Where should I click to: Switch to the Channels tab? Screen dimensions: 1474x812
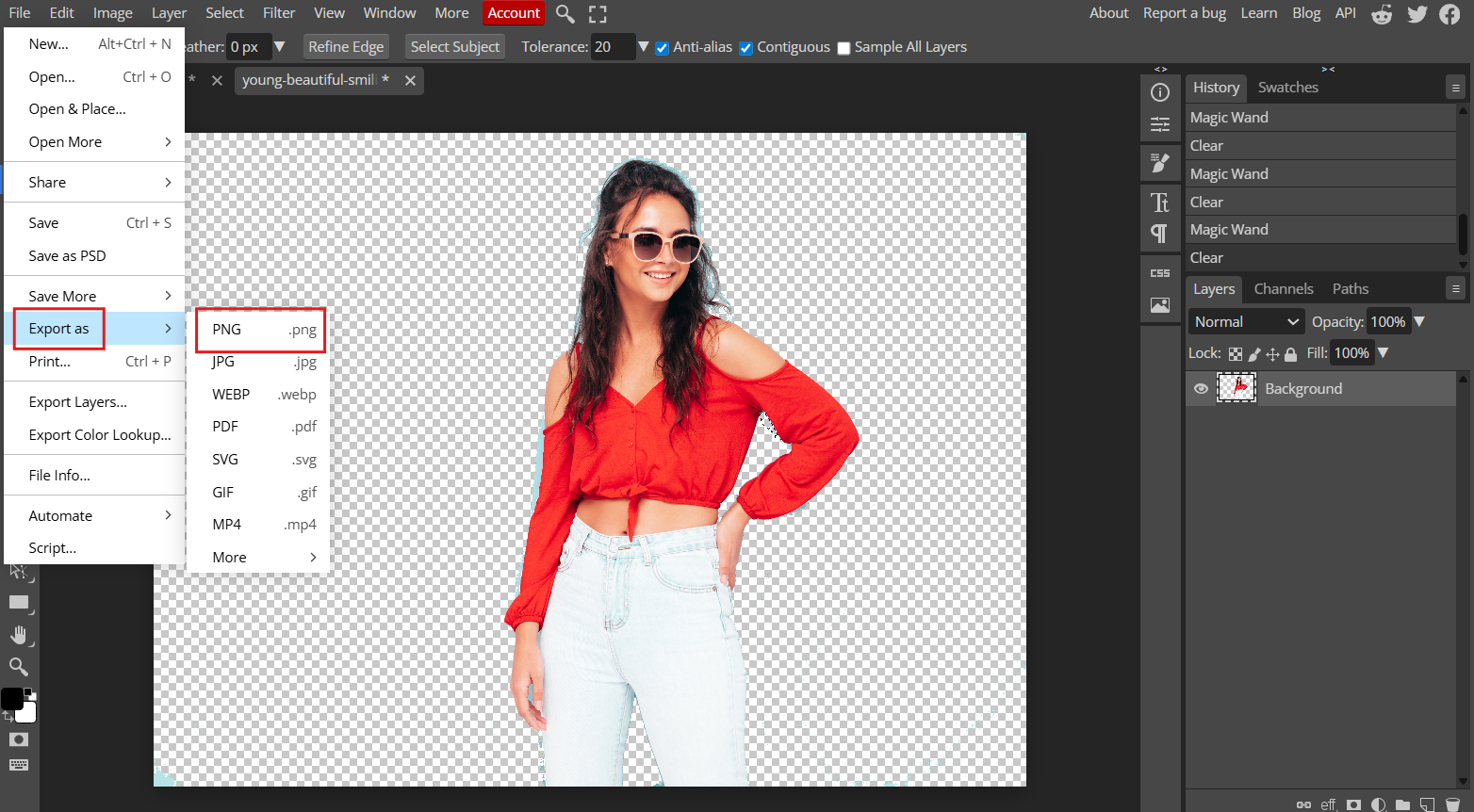point(1284,288)
